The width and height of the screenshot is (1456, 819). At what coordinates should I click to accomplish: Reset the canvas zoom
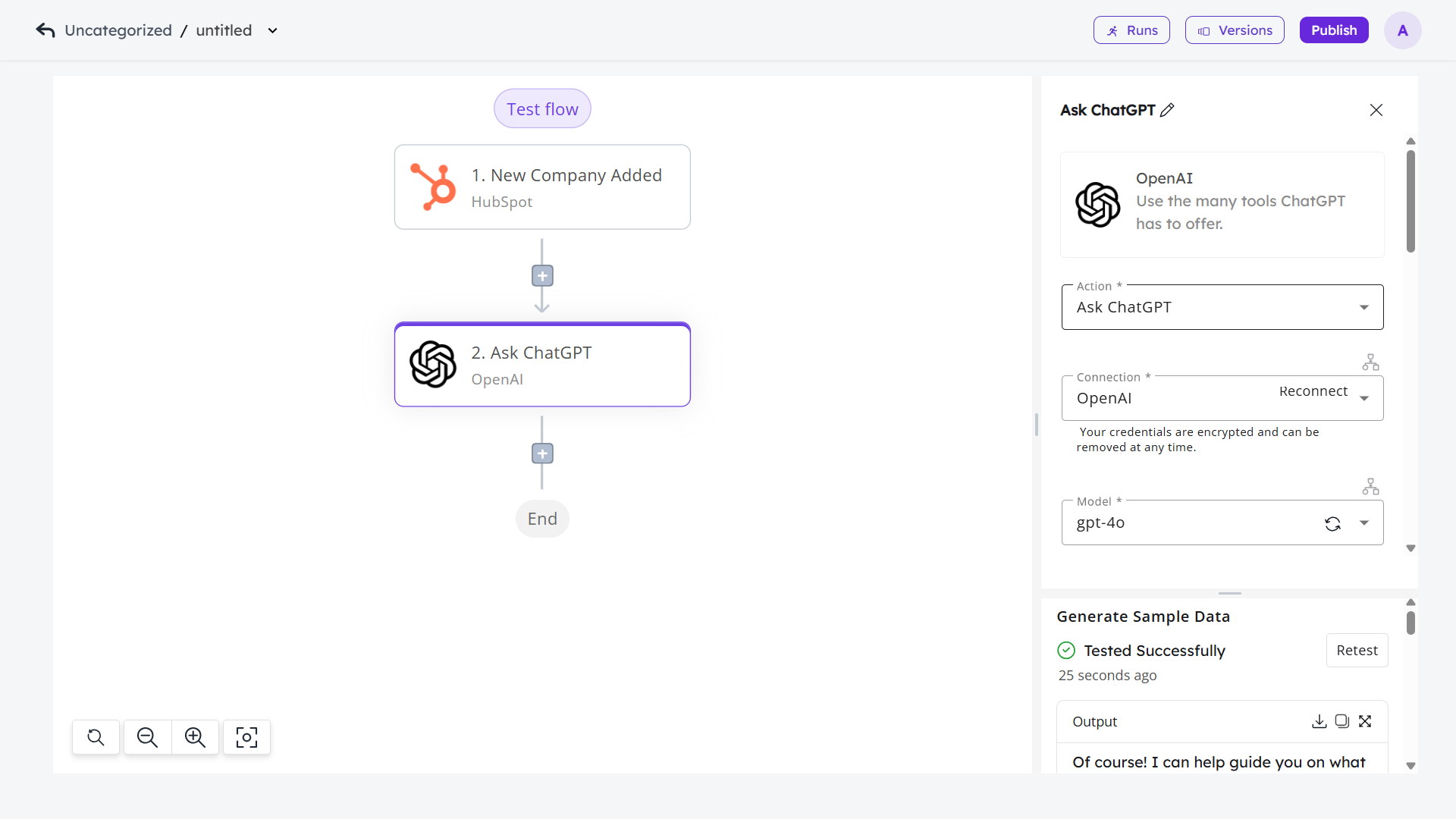pyautogui.click(x=96, y=737)
